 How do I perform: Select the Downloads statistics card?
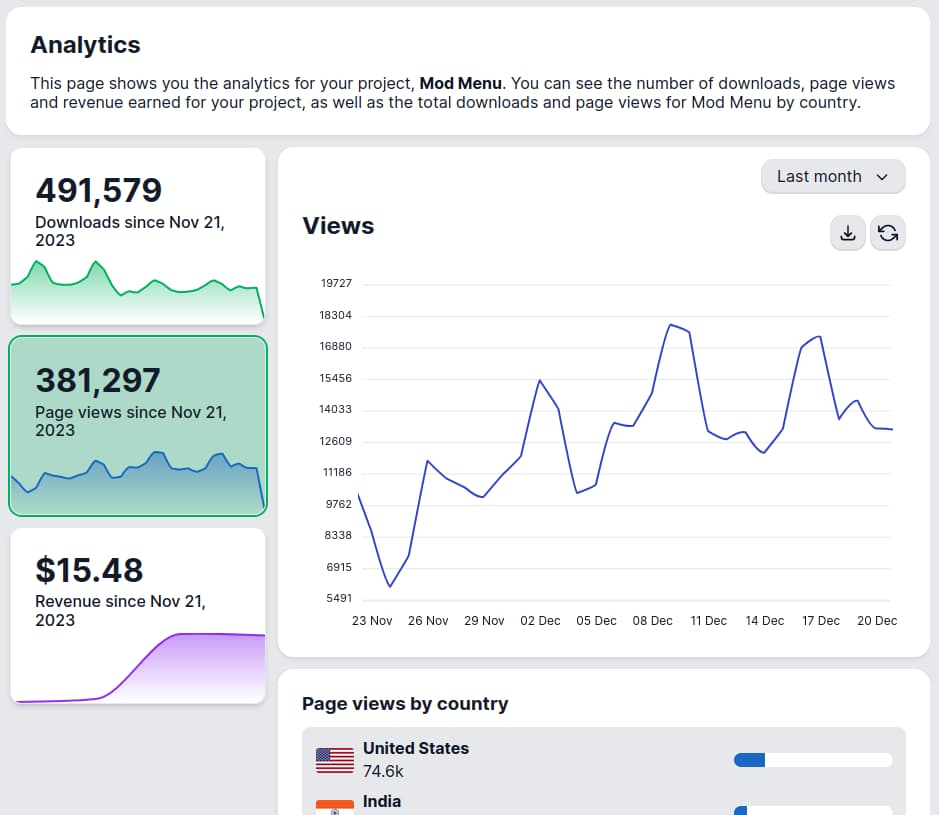pyautogui.click(x=137, y=236)
